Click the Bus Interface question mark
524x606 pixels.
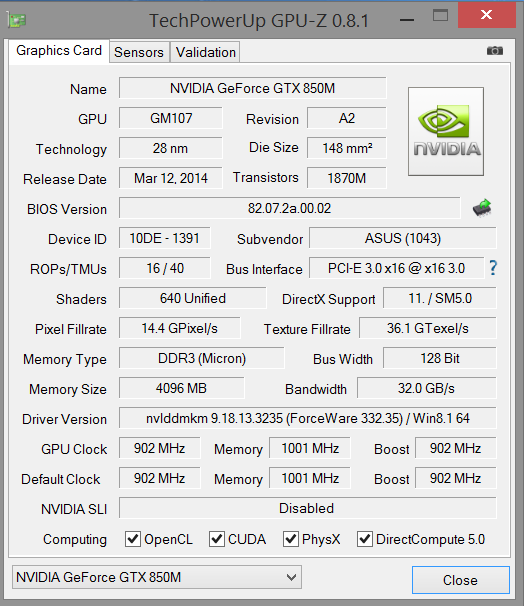(493, 268)
